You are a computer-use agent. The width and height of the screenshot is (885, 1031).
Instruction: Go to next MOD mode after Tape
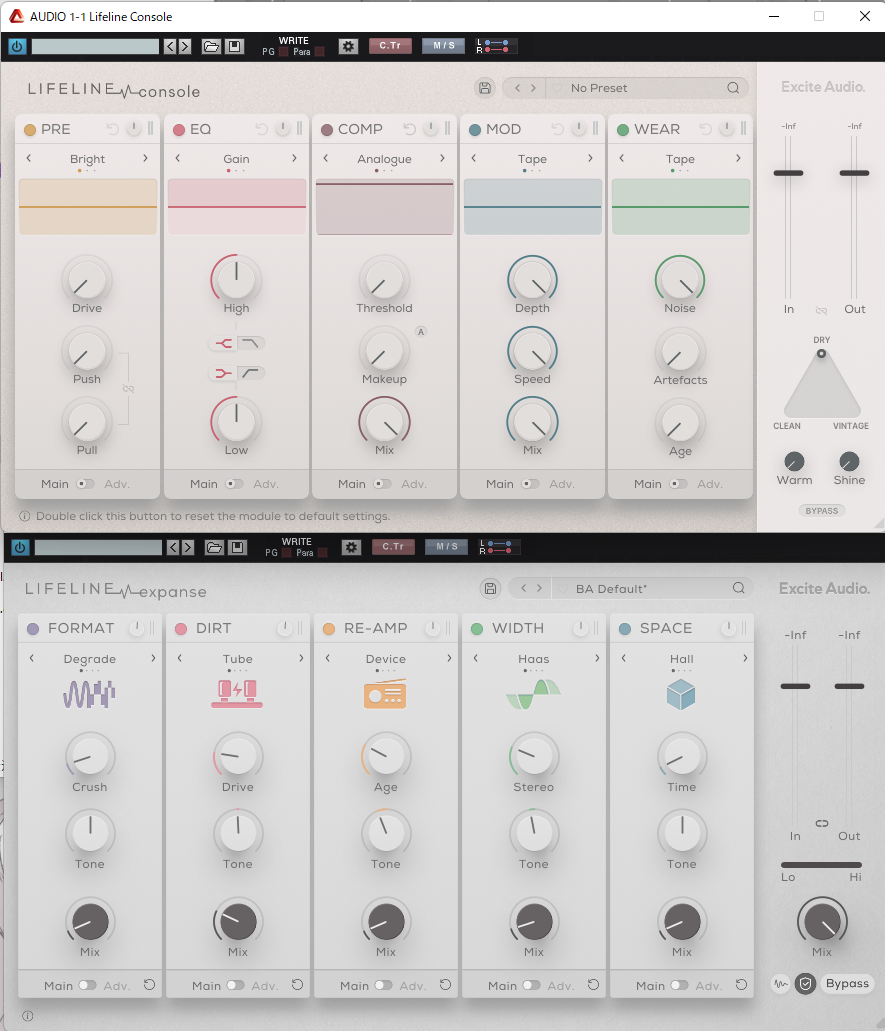point(590,158)
